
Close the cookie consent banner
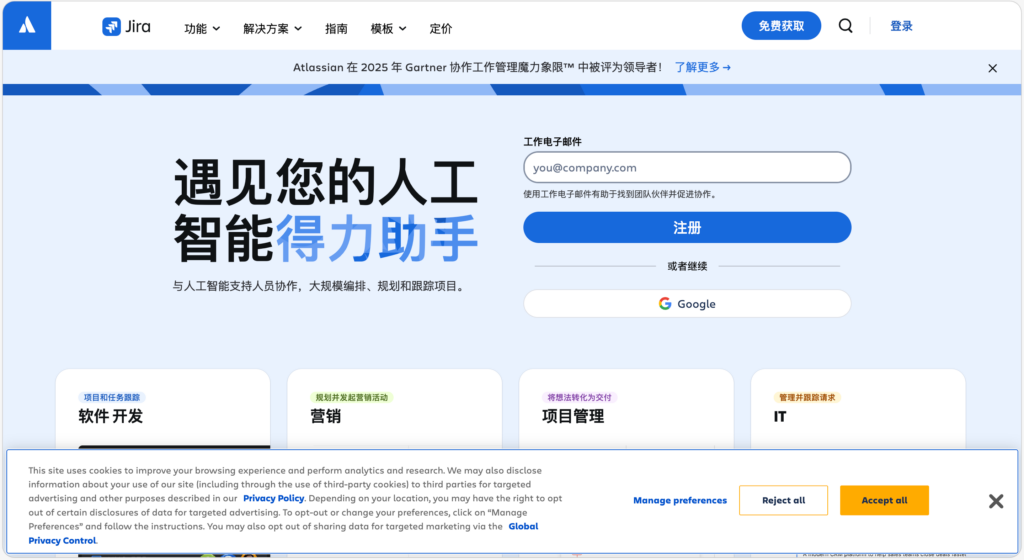(996, 501)
